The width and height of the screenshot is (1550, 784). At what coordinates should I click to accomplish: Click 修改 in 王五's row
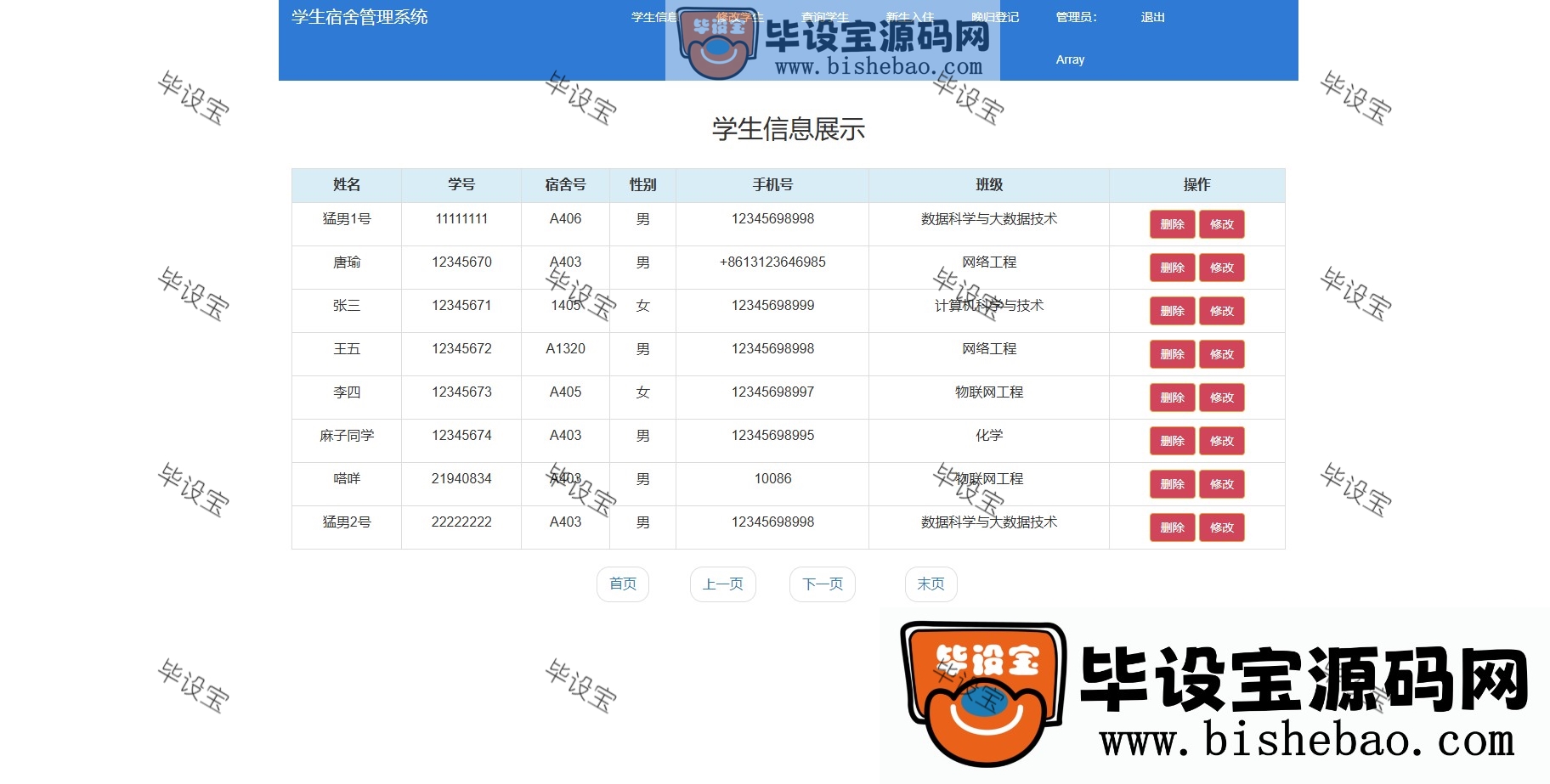pyautogui.click(x=1221, y=354)
